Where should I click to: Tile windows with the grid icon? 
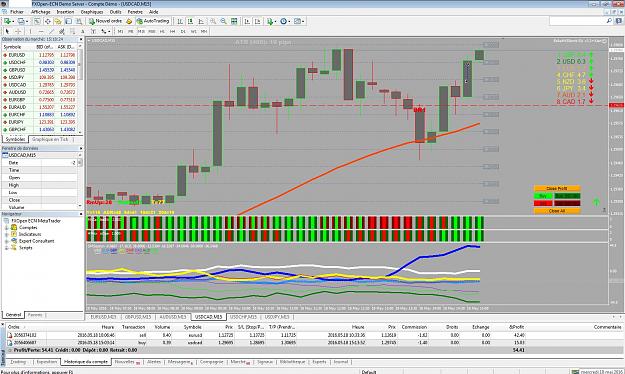(234, 21)
